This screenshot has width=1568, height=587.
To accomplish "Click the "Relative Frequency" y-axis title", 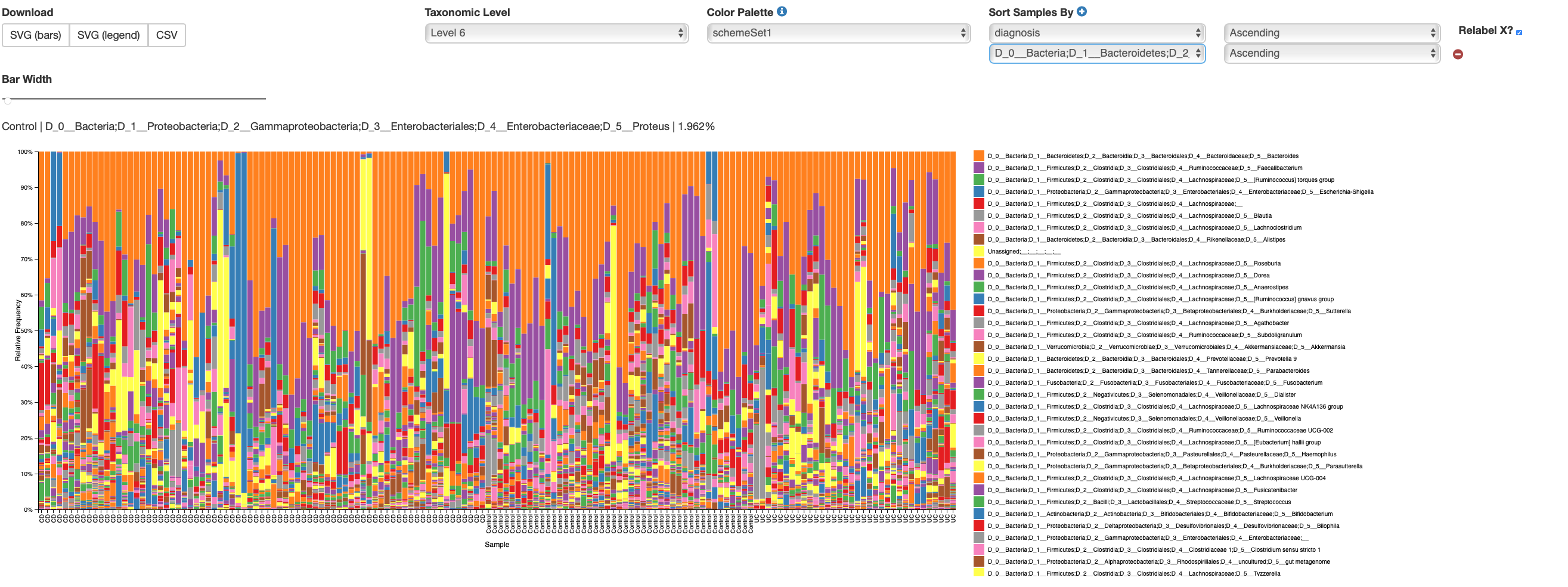I will (x=18, y=330).
